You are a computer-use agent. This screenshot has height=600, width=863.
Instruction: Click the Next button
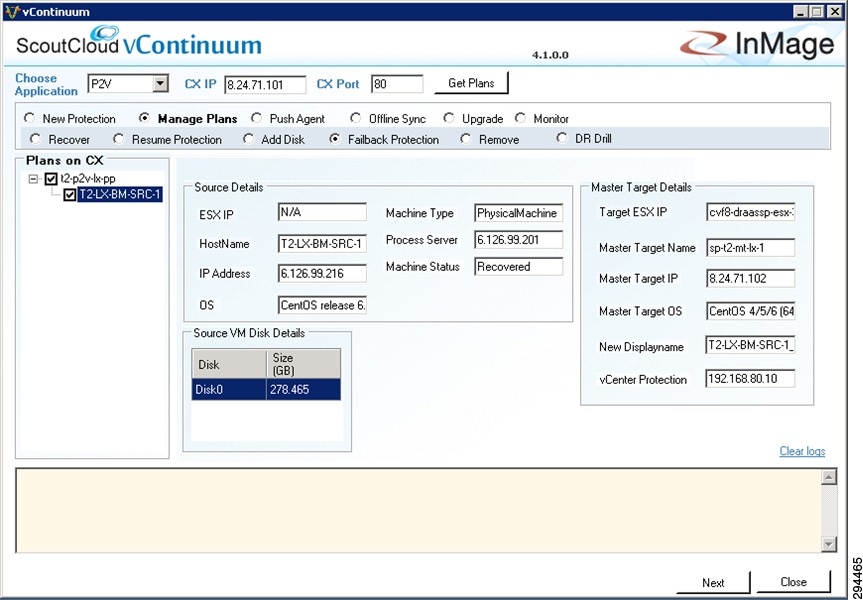(x=713, y=582)
